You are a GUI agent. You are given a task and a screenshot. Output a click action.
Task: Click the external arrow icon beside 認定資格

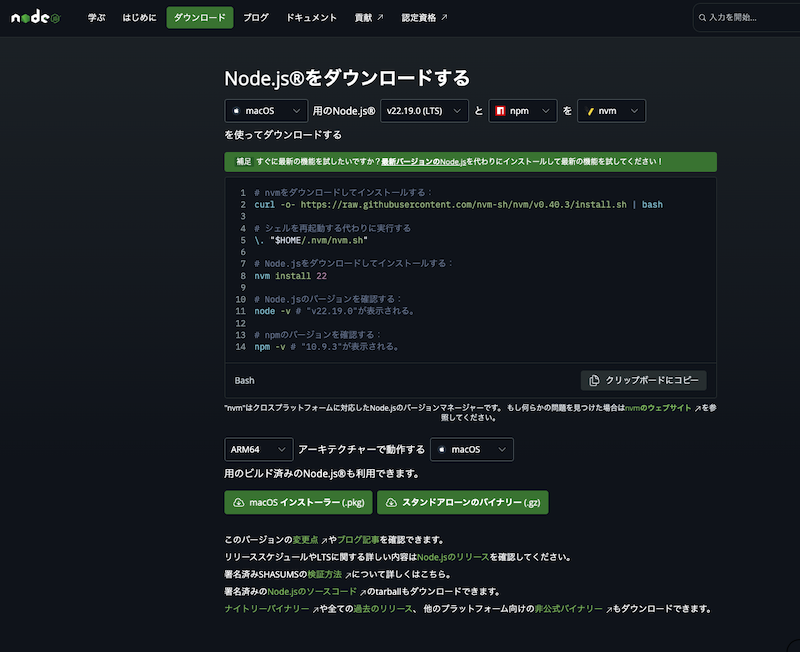tap(444, 18)
